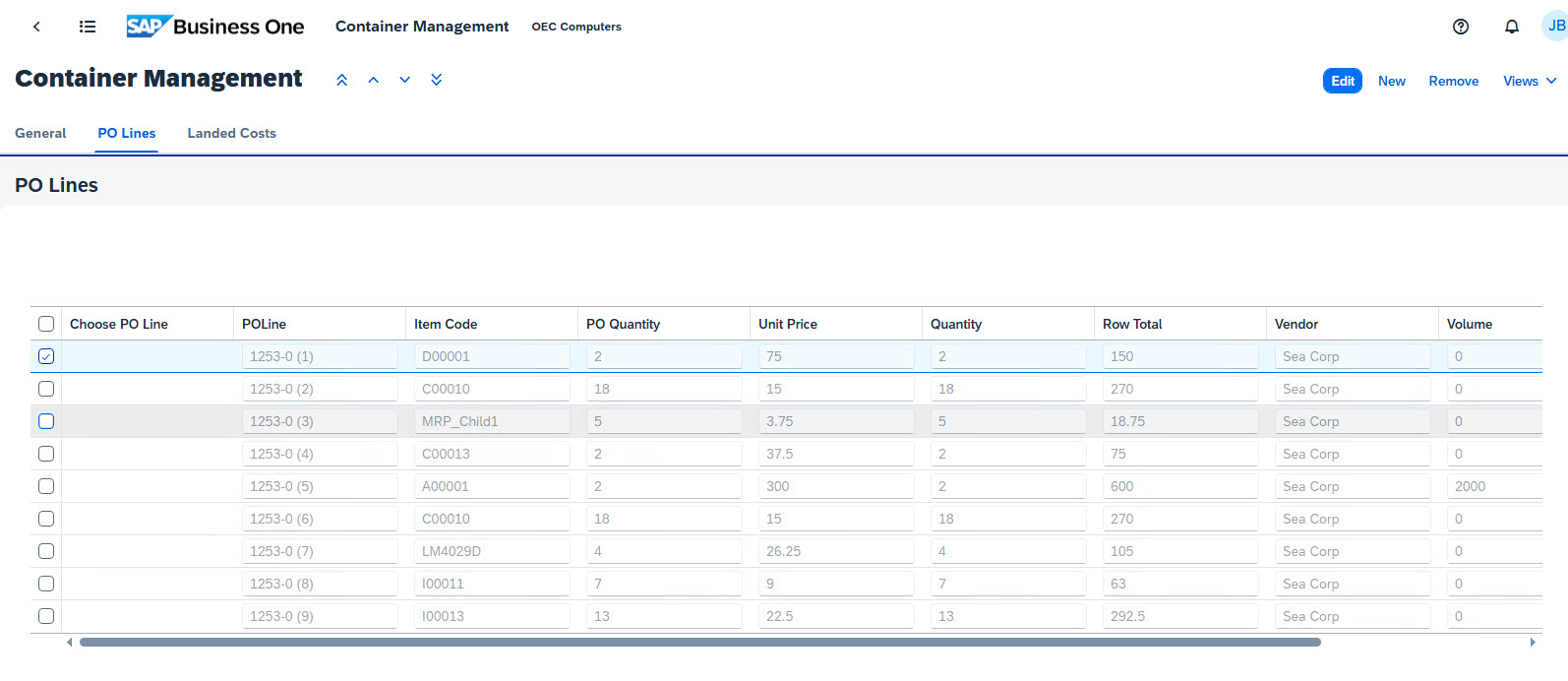Check the row 1253-0 (7) checkbox

pyautogui.click(x=46, y=551)
